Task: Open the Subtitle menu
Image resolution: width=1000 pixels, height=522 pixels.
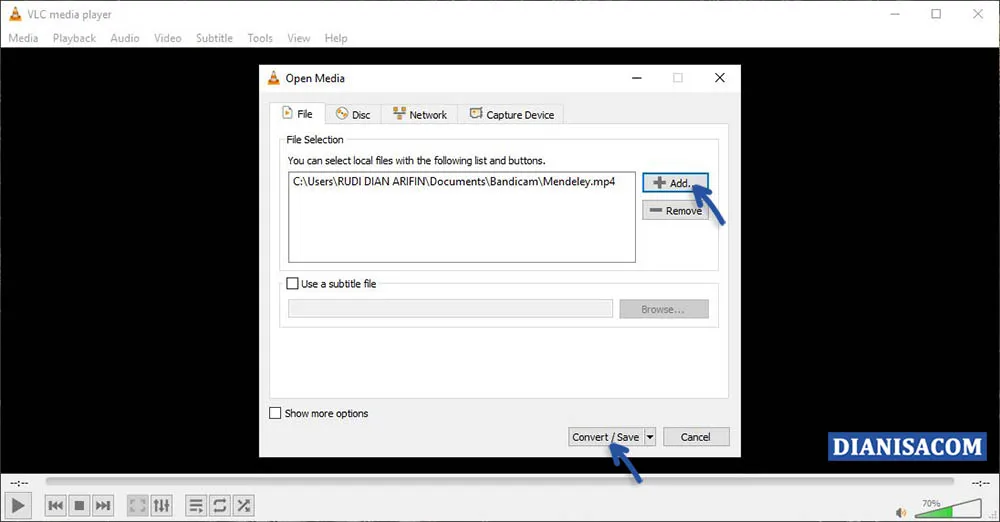Action: pos(214,38)
